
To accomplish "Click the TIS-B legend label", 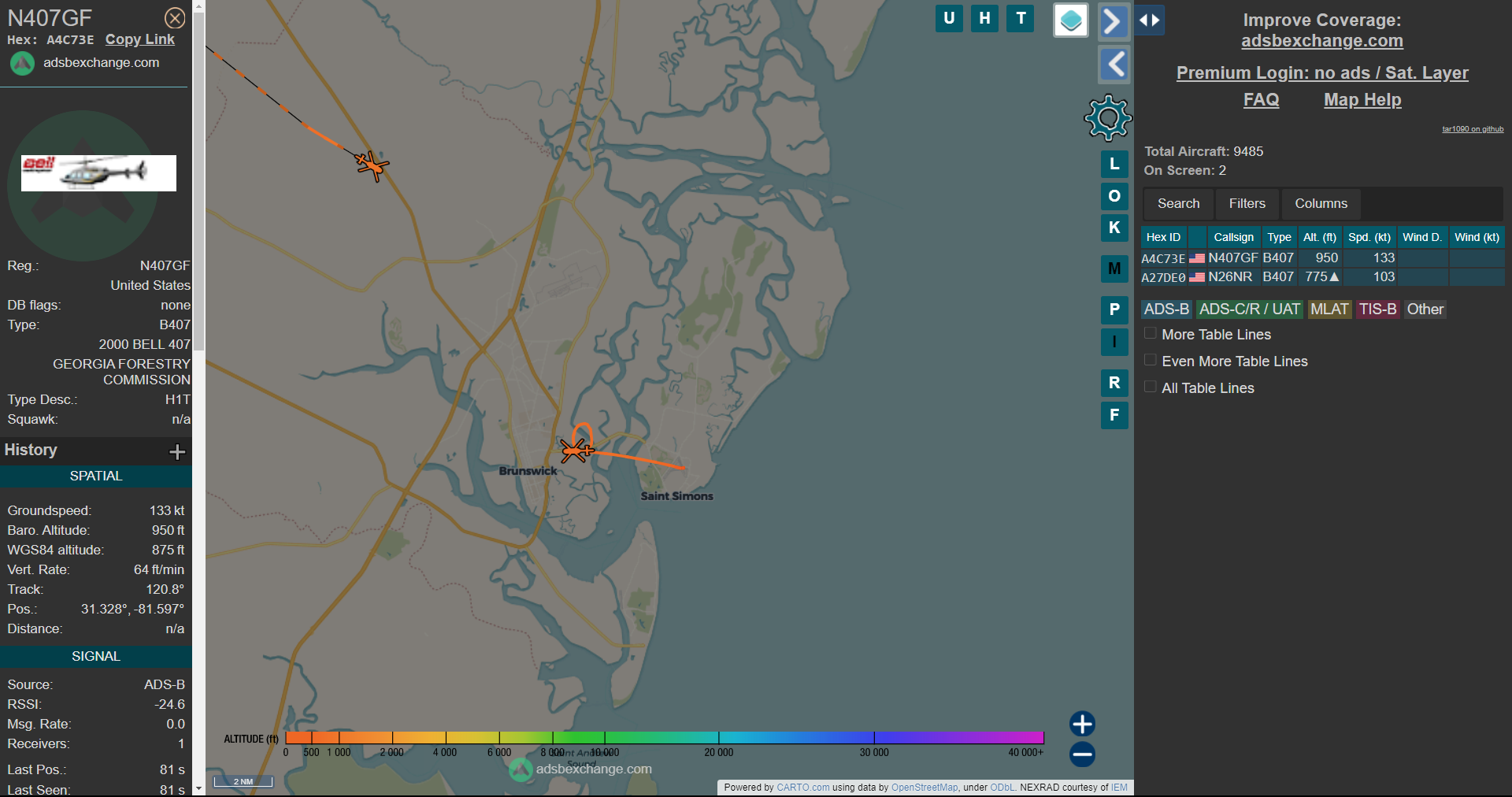I will click(1377, 310).
